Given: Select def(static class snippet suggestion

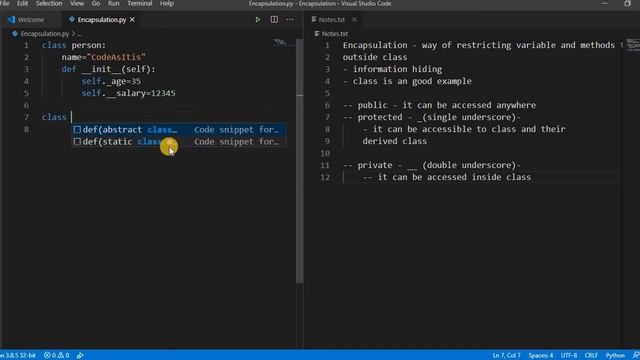Looking at the screenshot, I should click(179, 142).
